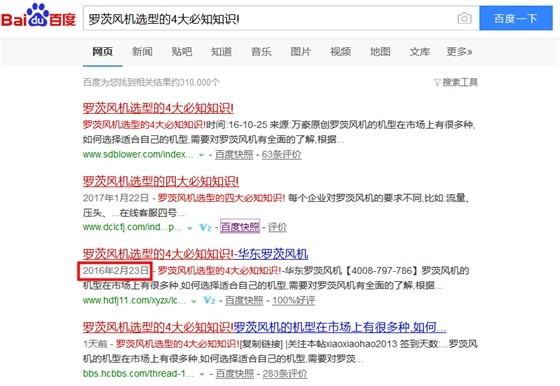
Task: Click www.dclcfj.com result URL
Action: (132, 227)
